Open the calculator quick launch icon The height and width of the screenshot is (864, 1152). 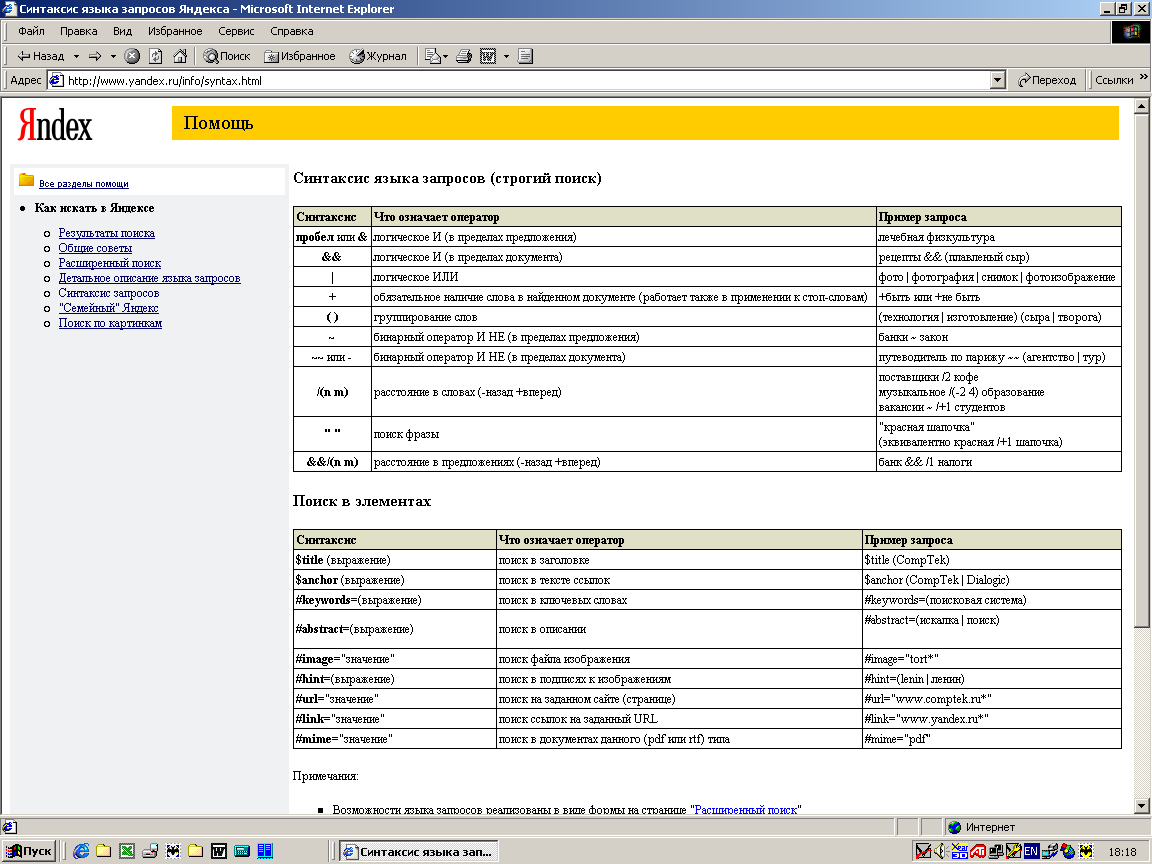(242, 851)
